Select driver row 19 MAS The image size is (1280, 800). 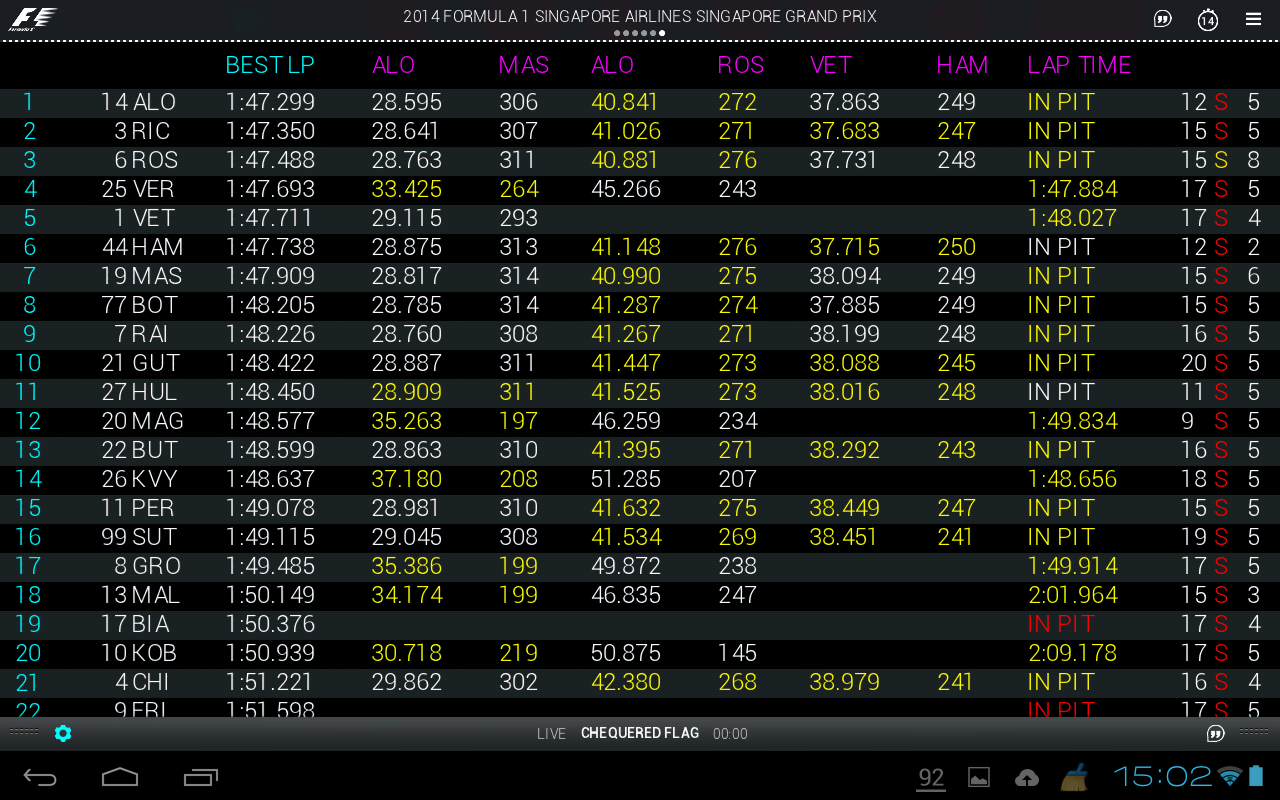tap(640, 276)
